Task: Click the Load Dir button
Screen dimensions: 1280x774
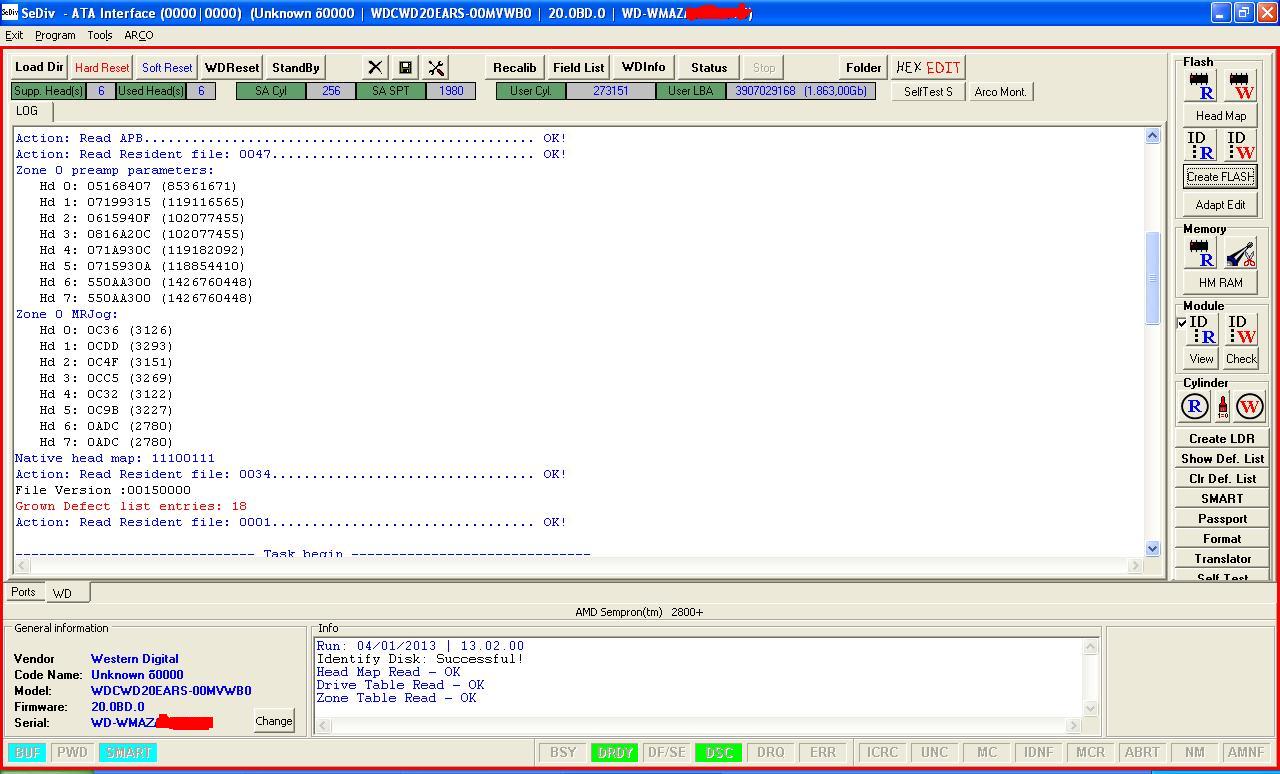Action: pyautogui.click(x=39, y=67)
